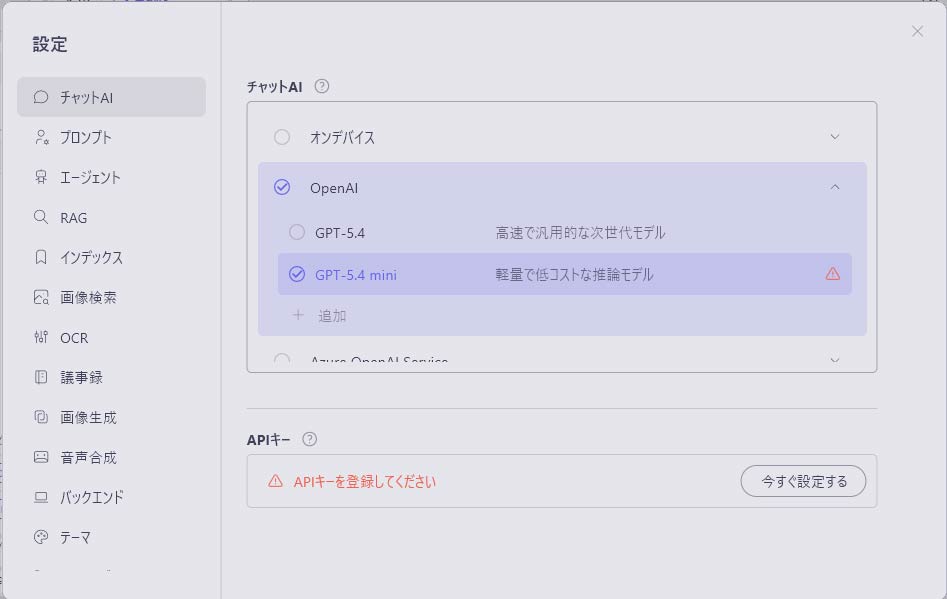The height and width of the screenshot is (599, 947).
Task: Switch to the インデックス settings page
Action: coord(111,257)
